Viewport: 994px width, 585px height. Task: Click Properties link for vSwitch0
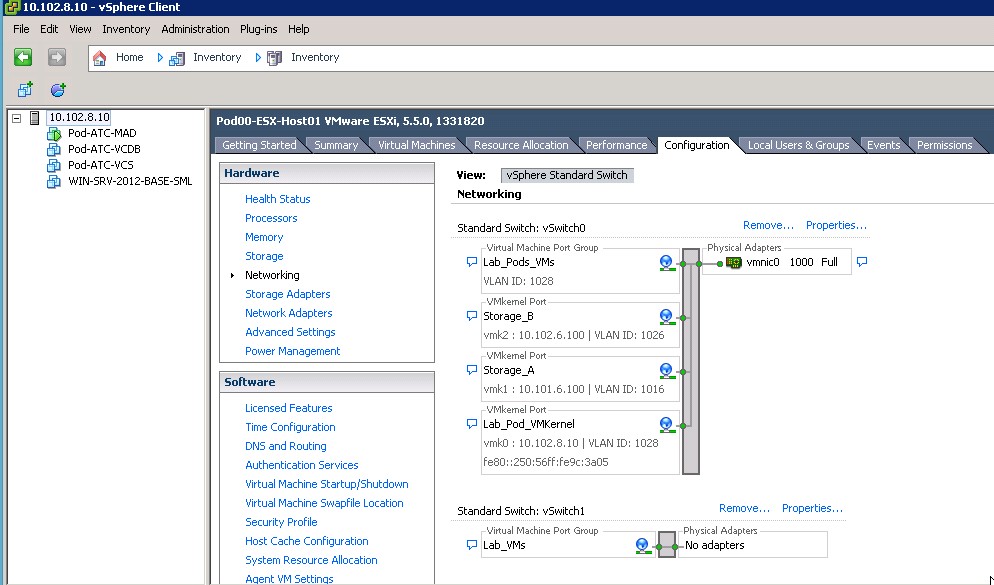coord(836,225)
